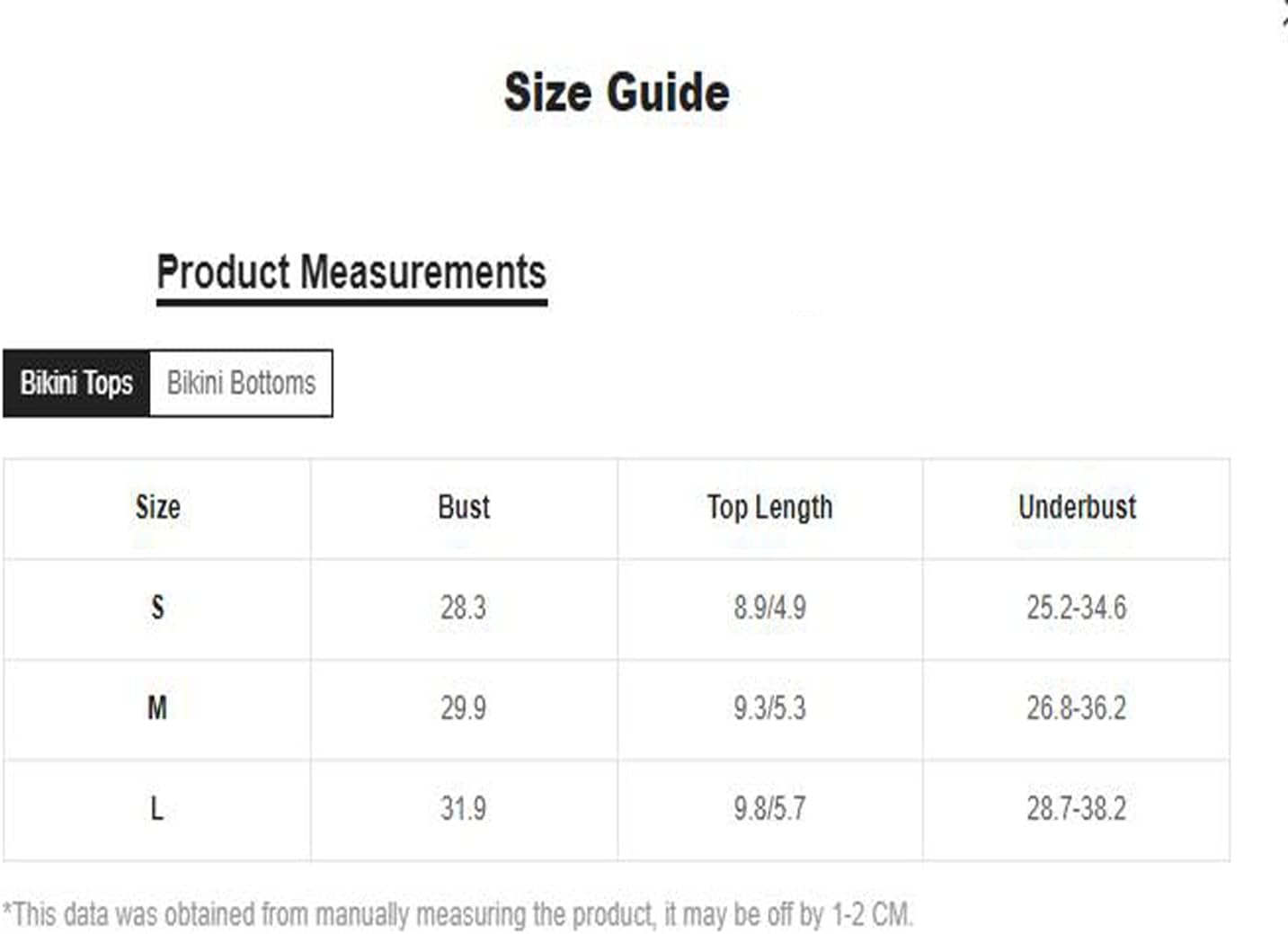The image size is (1288, 934).
Task: Click the Underbust column header
Action: [1077, 507]
